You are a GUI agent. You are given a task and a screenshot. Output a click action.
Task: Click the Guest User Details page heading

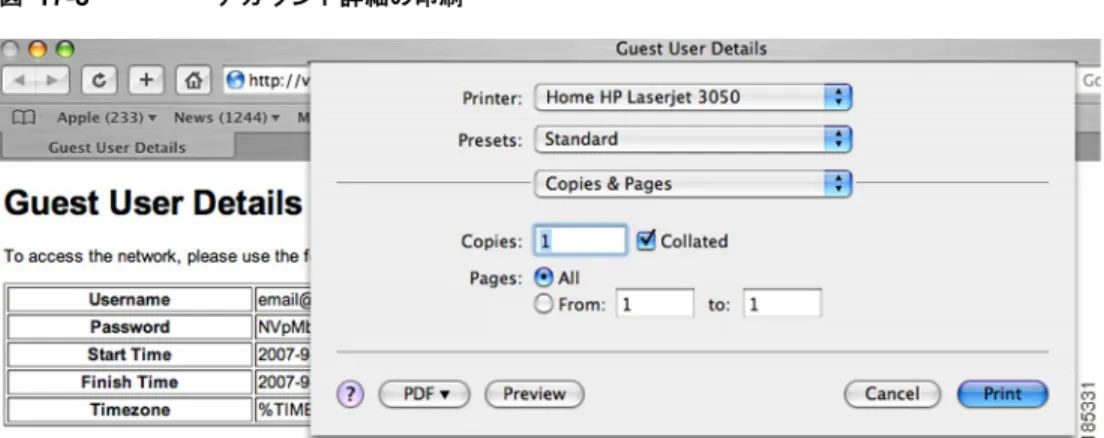click(153, 204)
